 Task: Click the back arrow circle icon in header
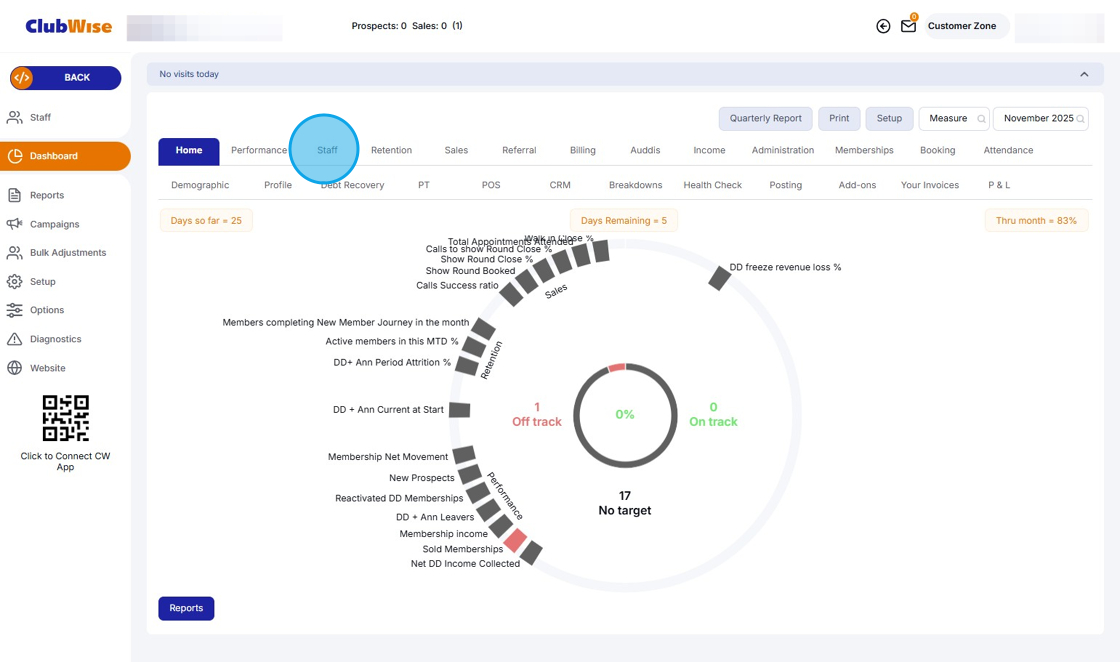click(x=883, y=27)
